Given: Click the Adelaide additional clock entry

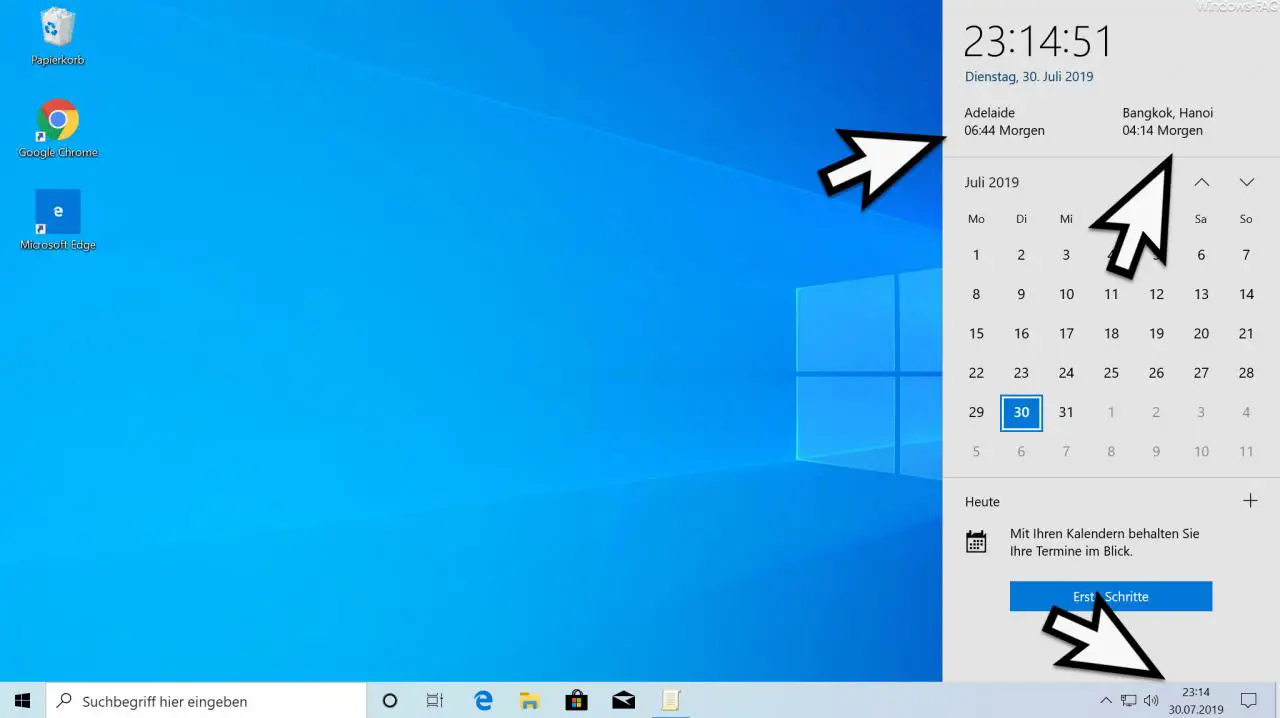Looking at the screenshot, I should 1005,122.
